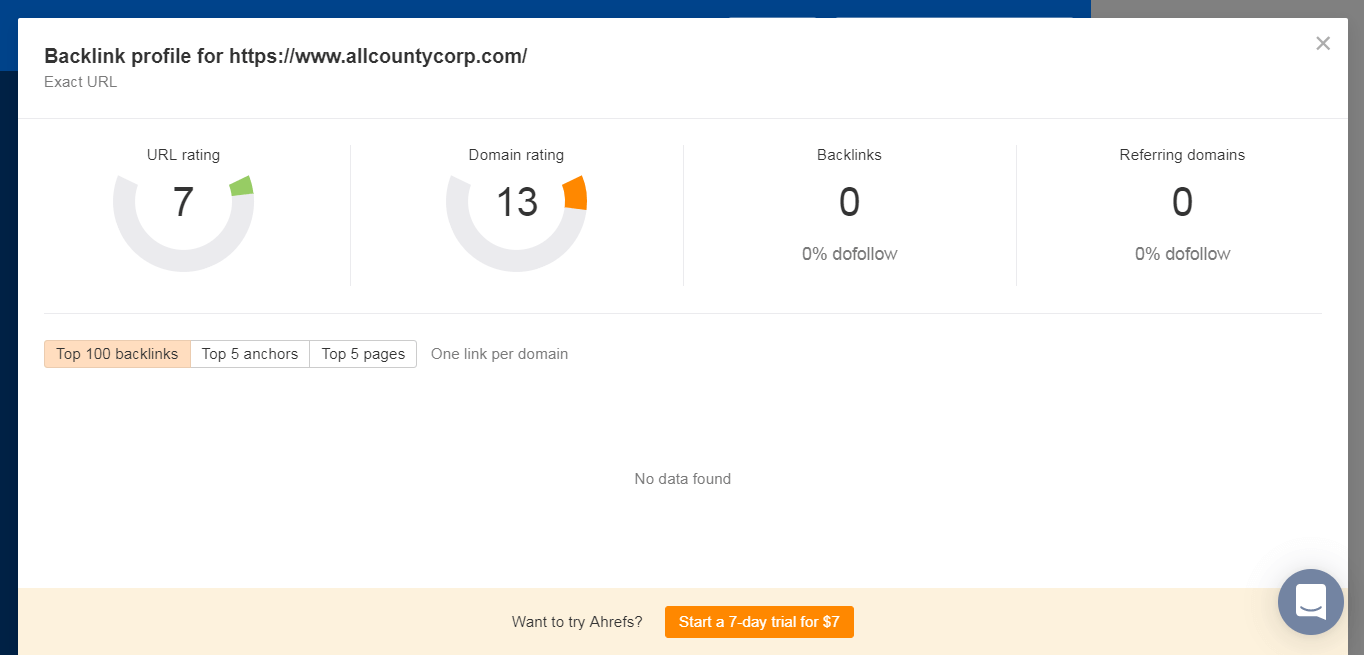Click the green URL rating segment
The height and width of the screenshot is (655, 1364).
242,186
